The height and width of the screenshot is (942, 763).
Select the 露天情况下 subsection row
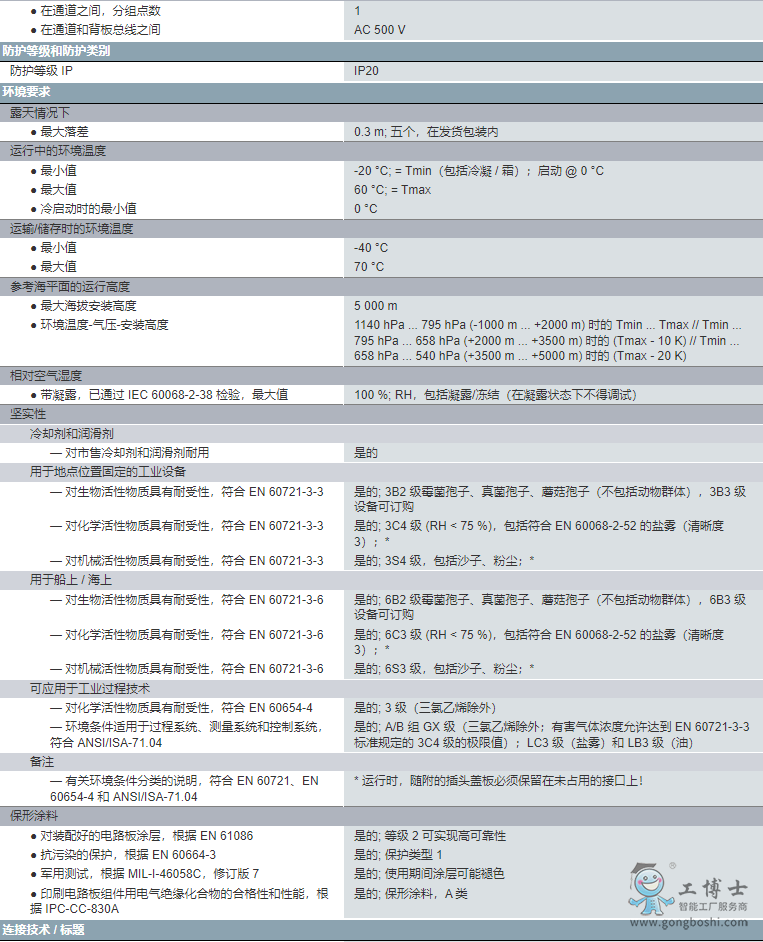(40, 112)
